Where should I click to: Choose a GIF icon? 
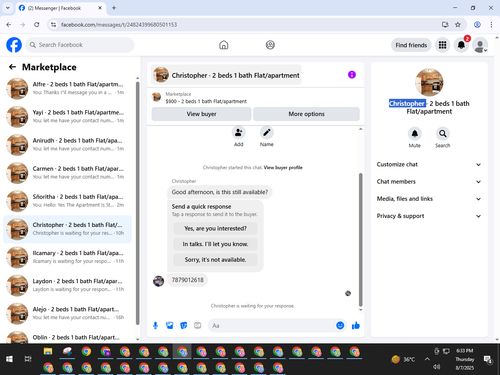198,325
